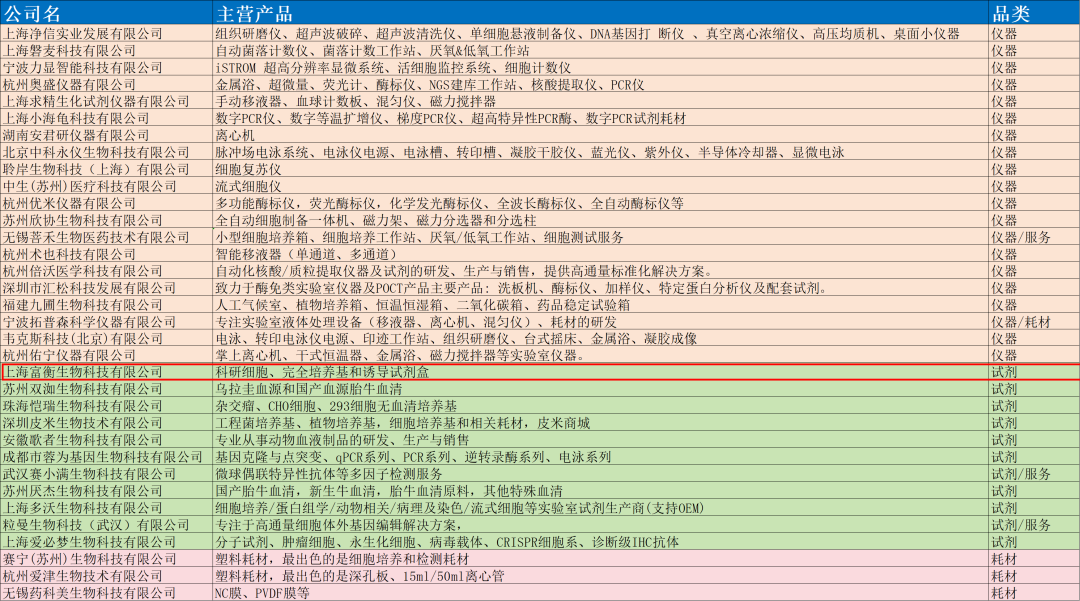1080x601 pixels.
Task: Click product cell NC膜、PVDF膜等
Action: pyautogui.click(x=601, y=593)
